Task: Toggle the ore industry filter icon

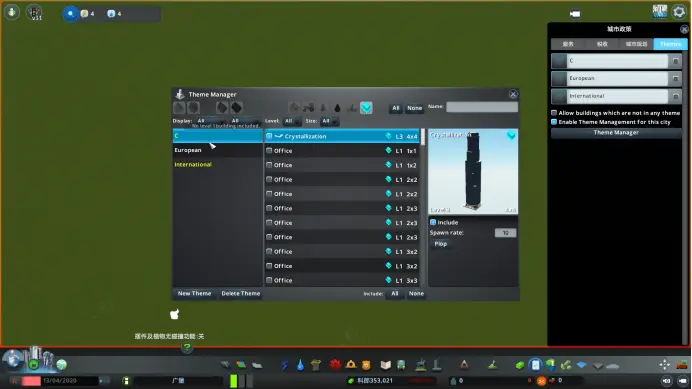Action: (352, 108)
